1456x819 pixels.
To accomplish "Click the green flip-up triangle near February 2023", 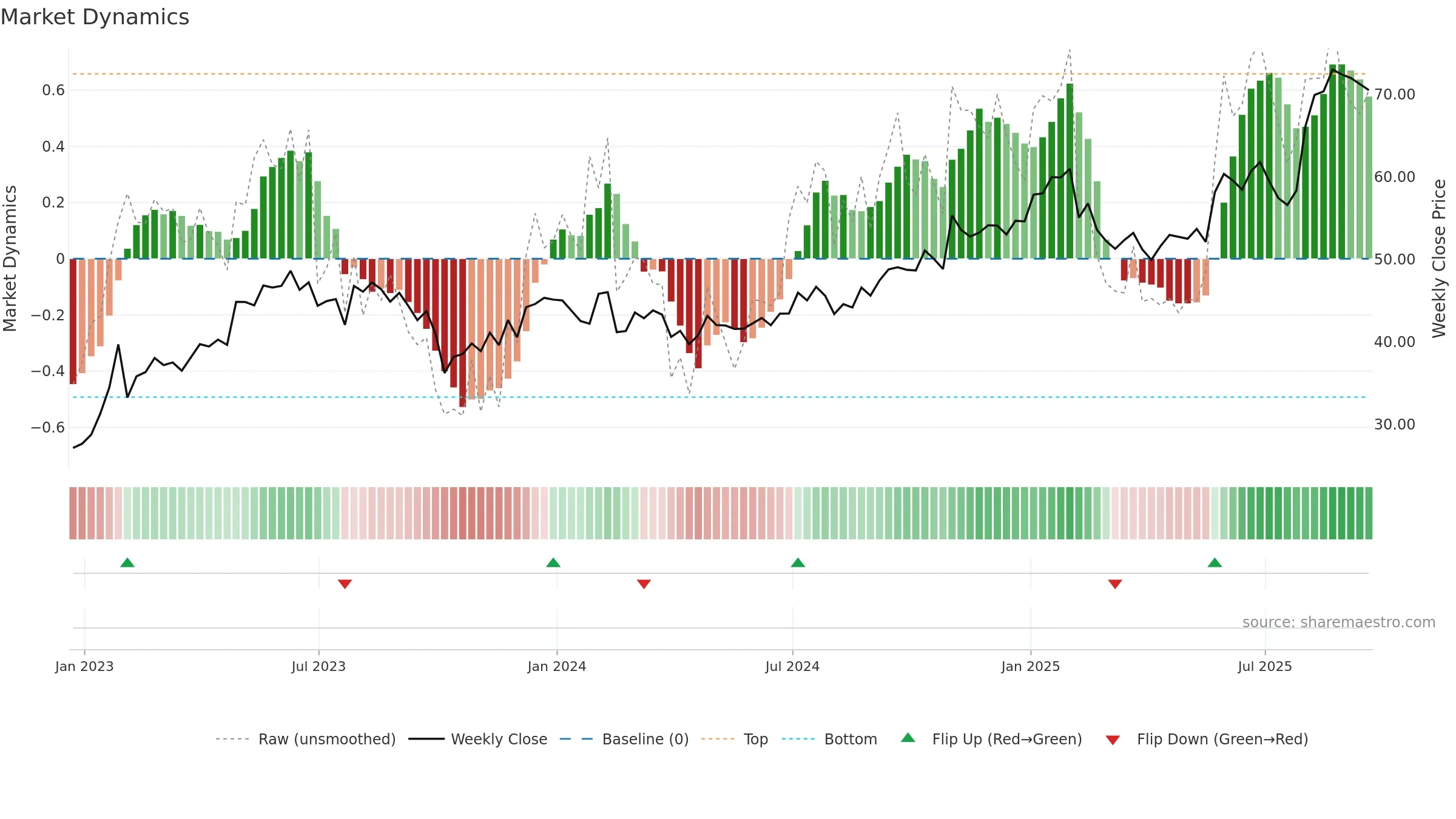I will [x=127, y=563].
